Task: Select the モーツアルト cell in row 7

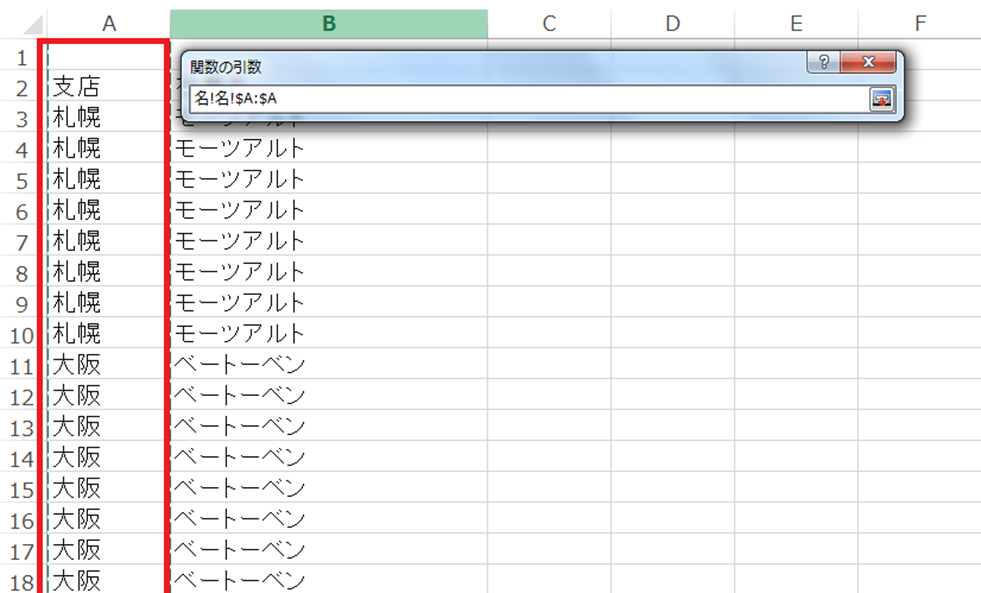Action: pyautogui.click(x=328, y=241)
